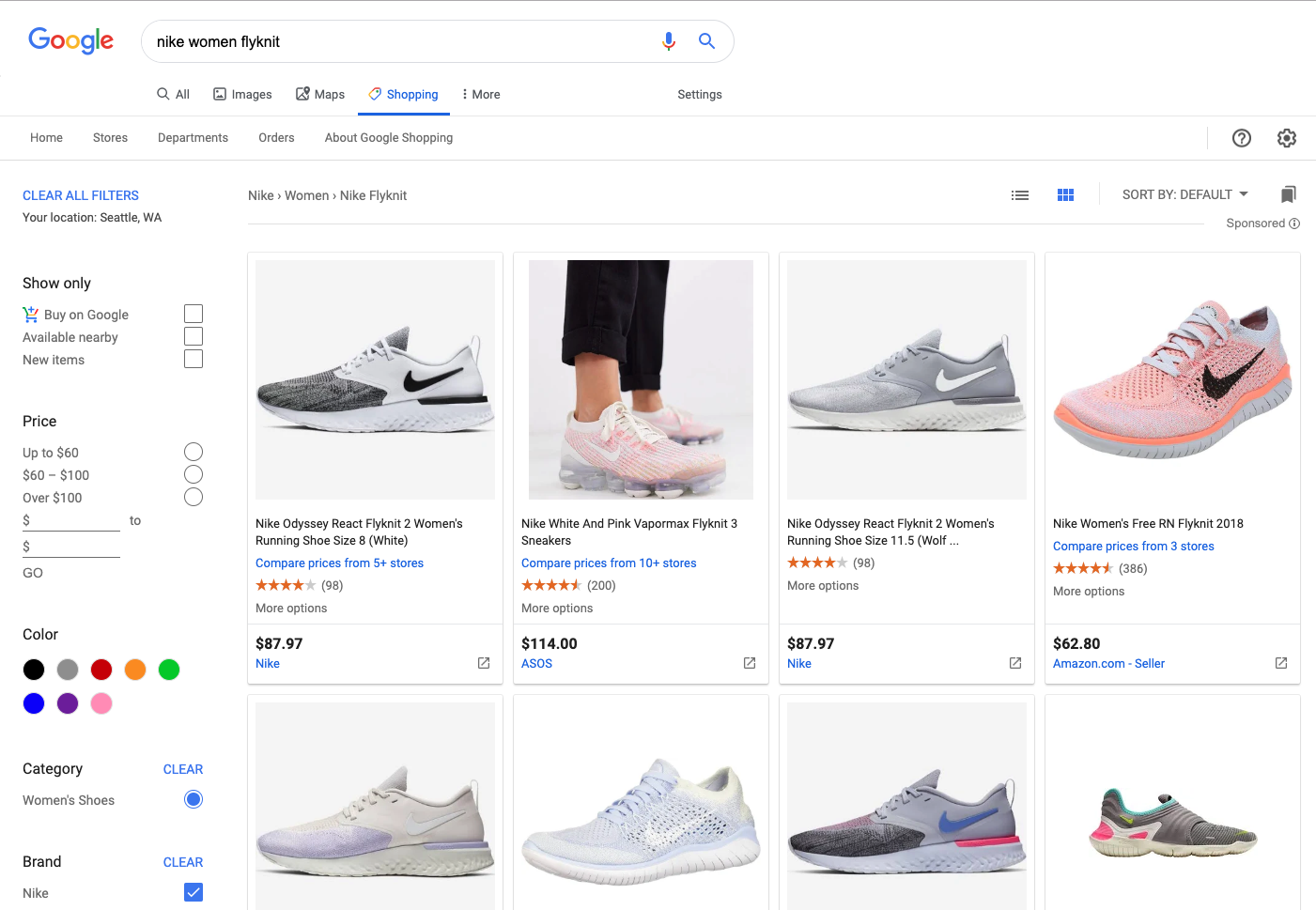Open Amazon.com - Seller link
Screen dimensions: 1316x910
coord(1108,663)
